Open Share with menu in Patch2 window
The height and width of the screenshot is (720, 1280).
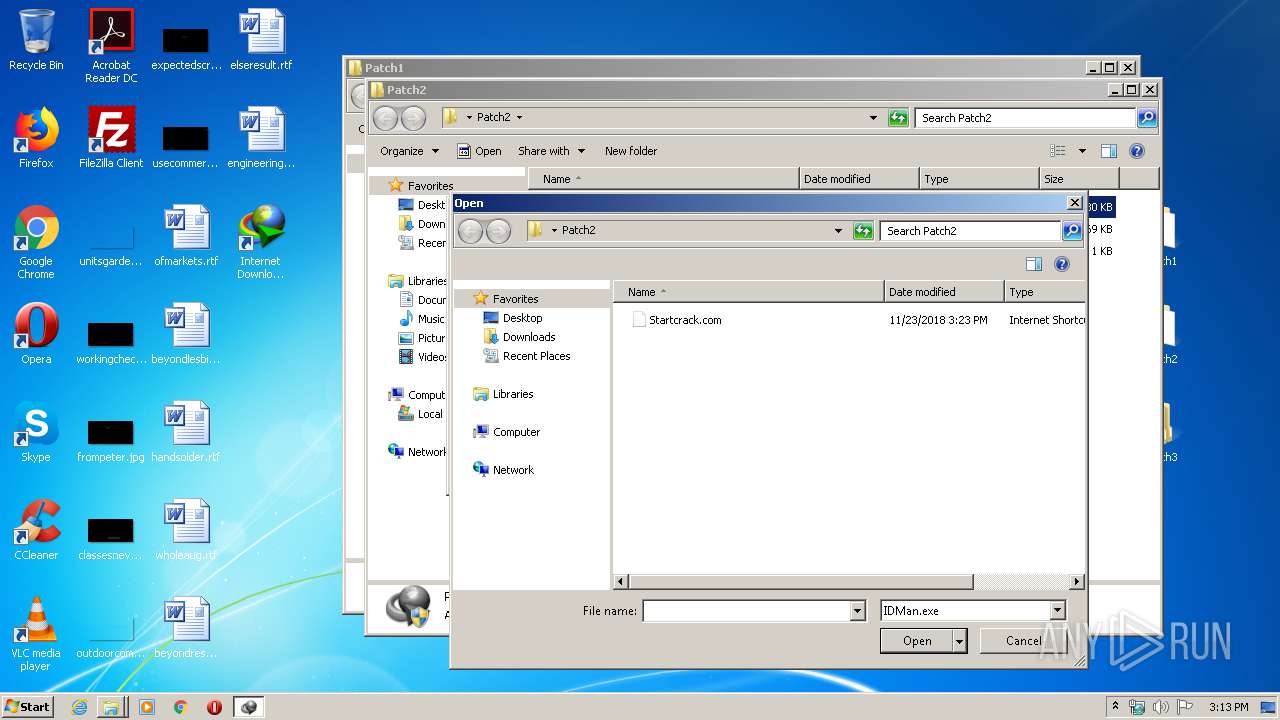[x=550, y=151]
